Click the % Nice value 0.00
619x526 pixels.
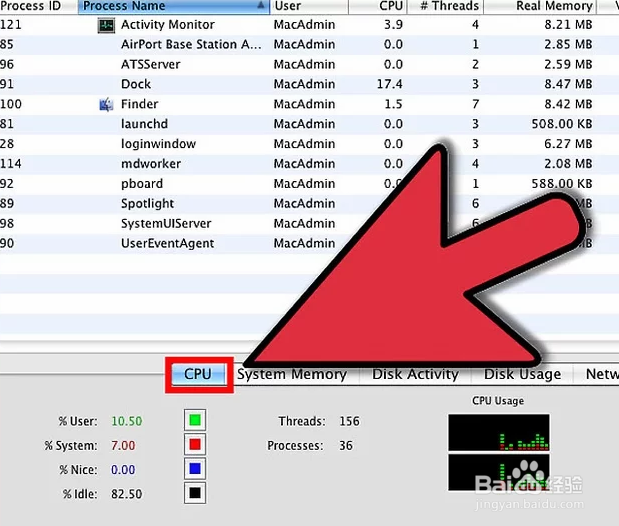coord(123,470)
